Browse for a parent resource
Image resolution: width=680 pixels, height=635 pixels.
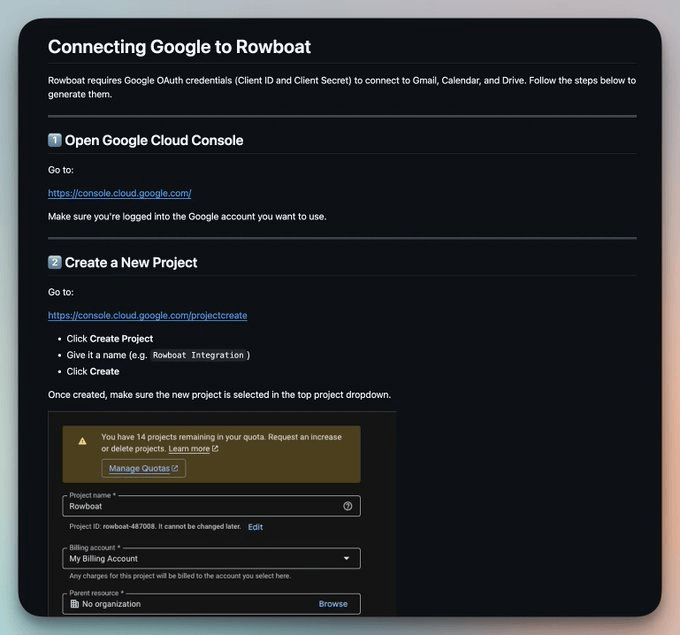point(333,604)
